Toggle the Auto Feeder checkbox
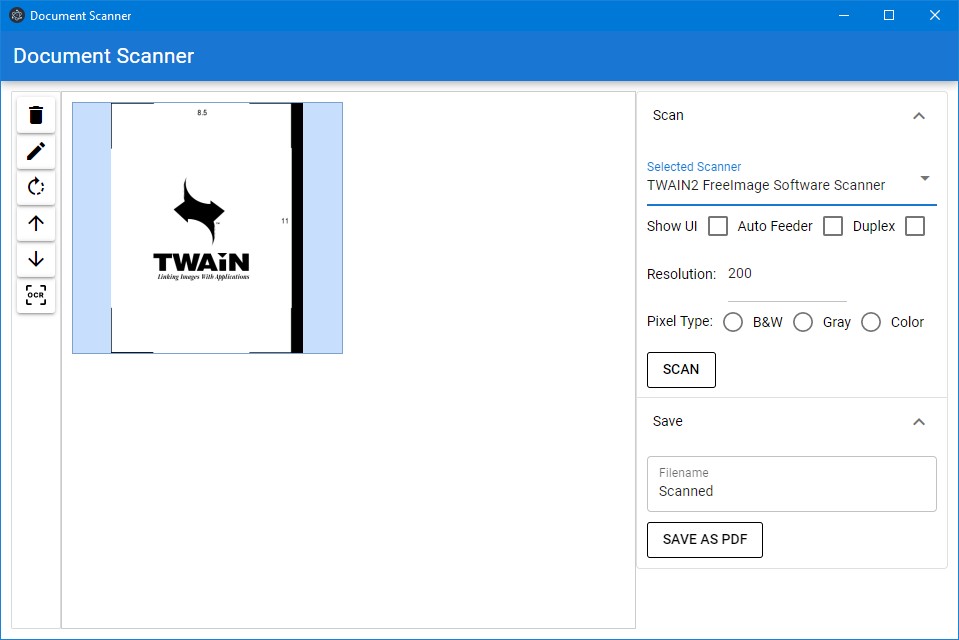Screen dimensions: 959x640 tap(833, 226)
